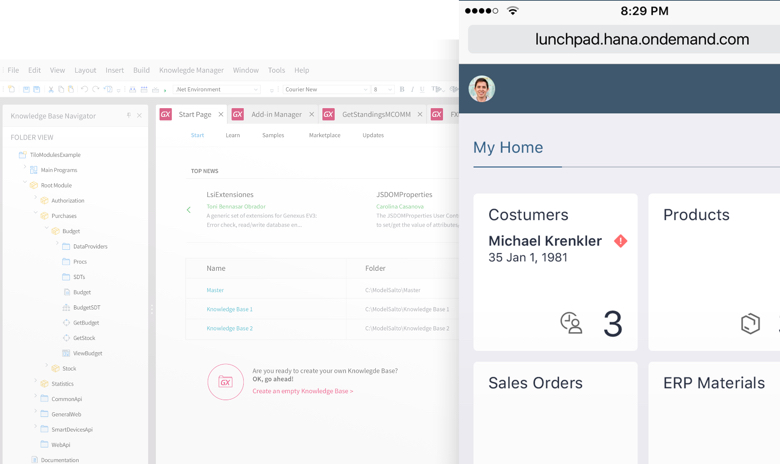Select the Marketplace section on Start Page
This screenshot has width=780, height=464.
coord(324,135)
